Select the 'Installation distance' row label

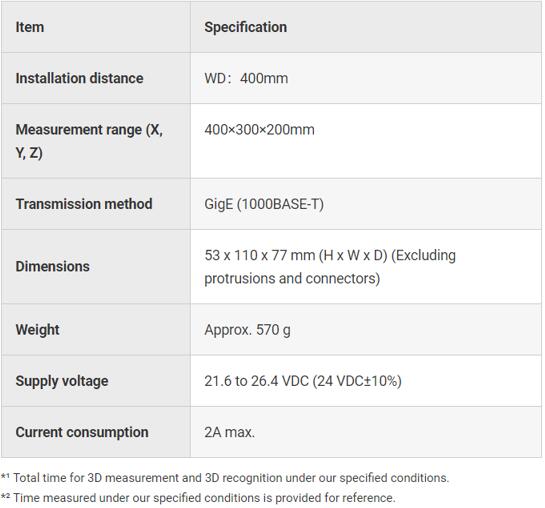[x=79, y=78]
